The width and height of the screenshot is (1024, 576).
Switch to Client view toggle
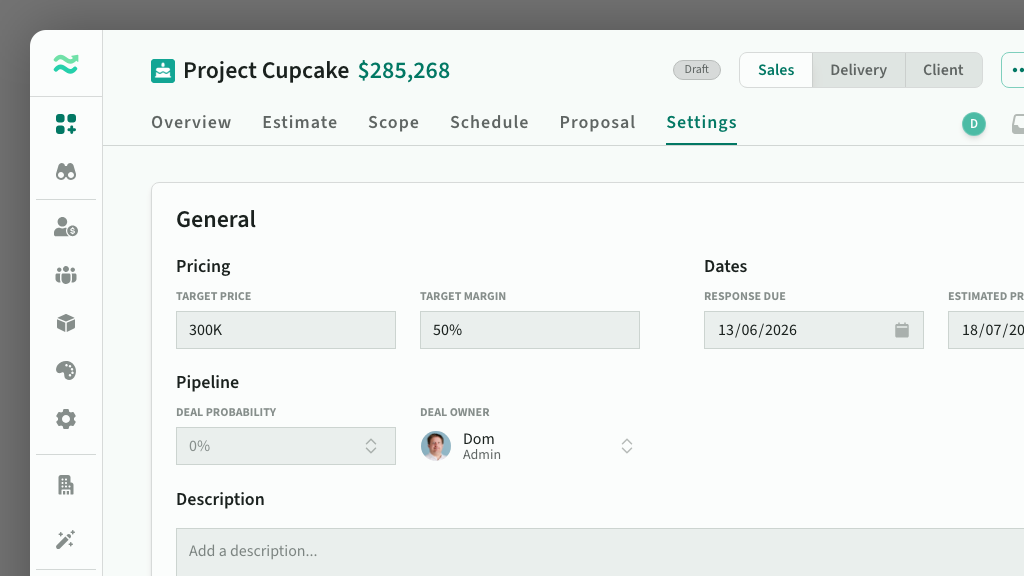(943, 70)
